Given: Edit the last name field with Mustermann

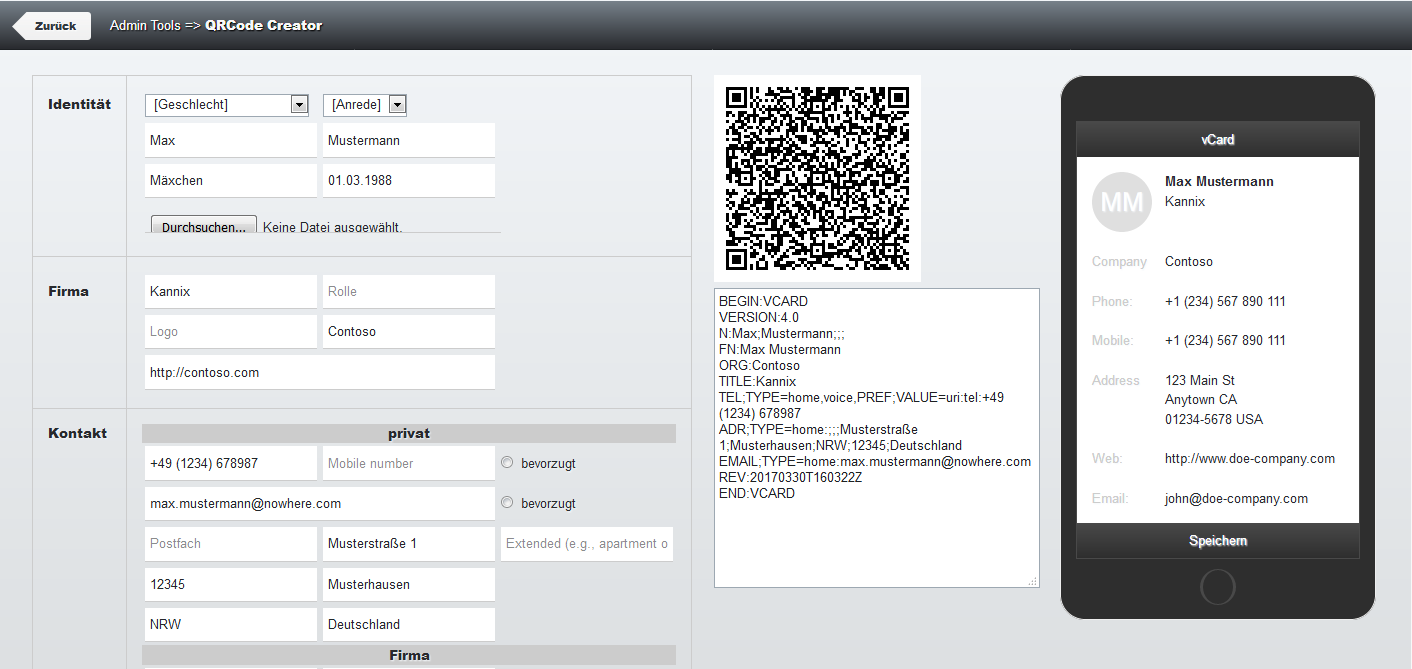Looking at the screenshot, I should tap(409, 141).
